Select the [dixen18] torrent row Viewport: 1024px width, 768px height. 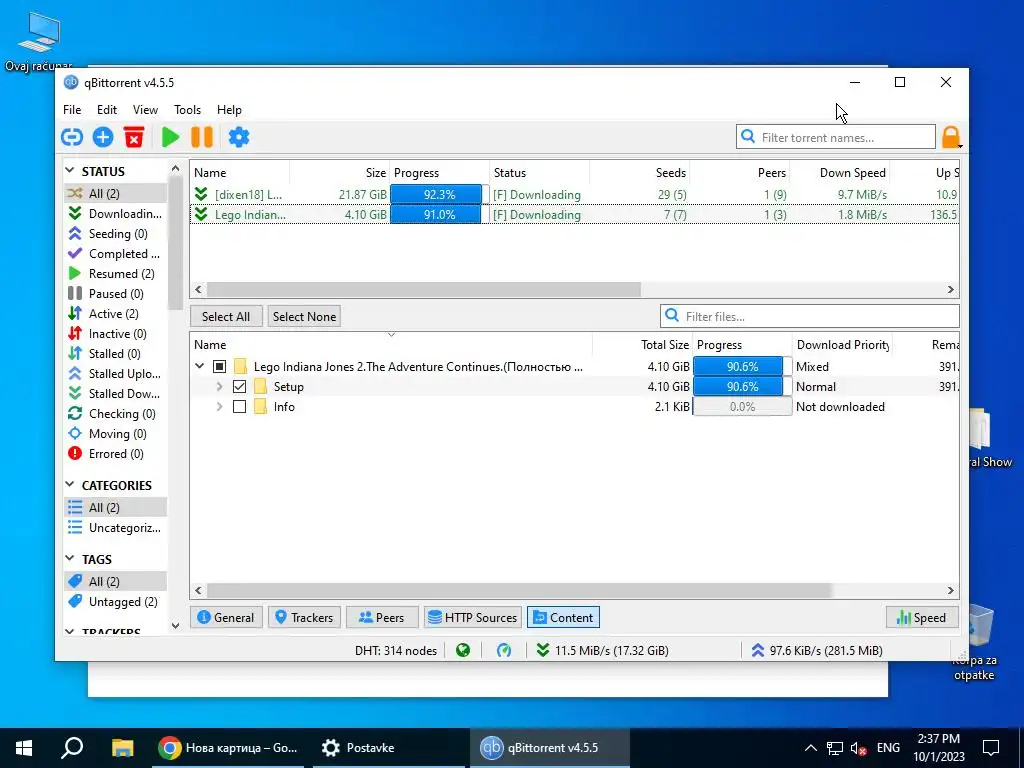point(575,195)
